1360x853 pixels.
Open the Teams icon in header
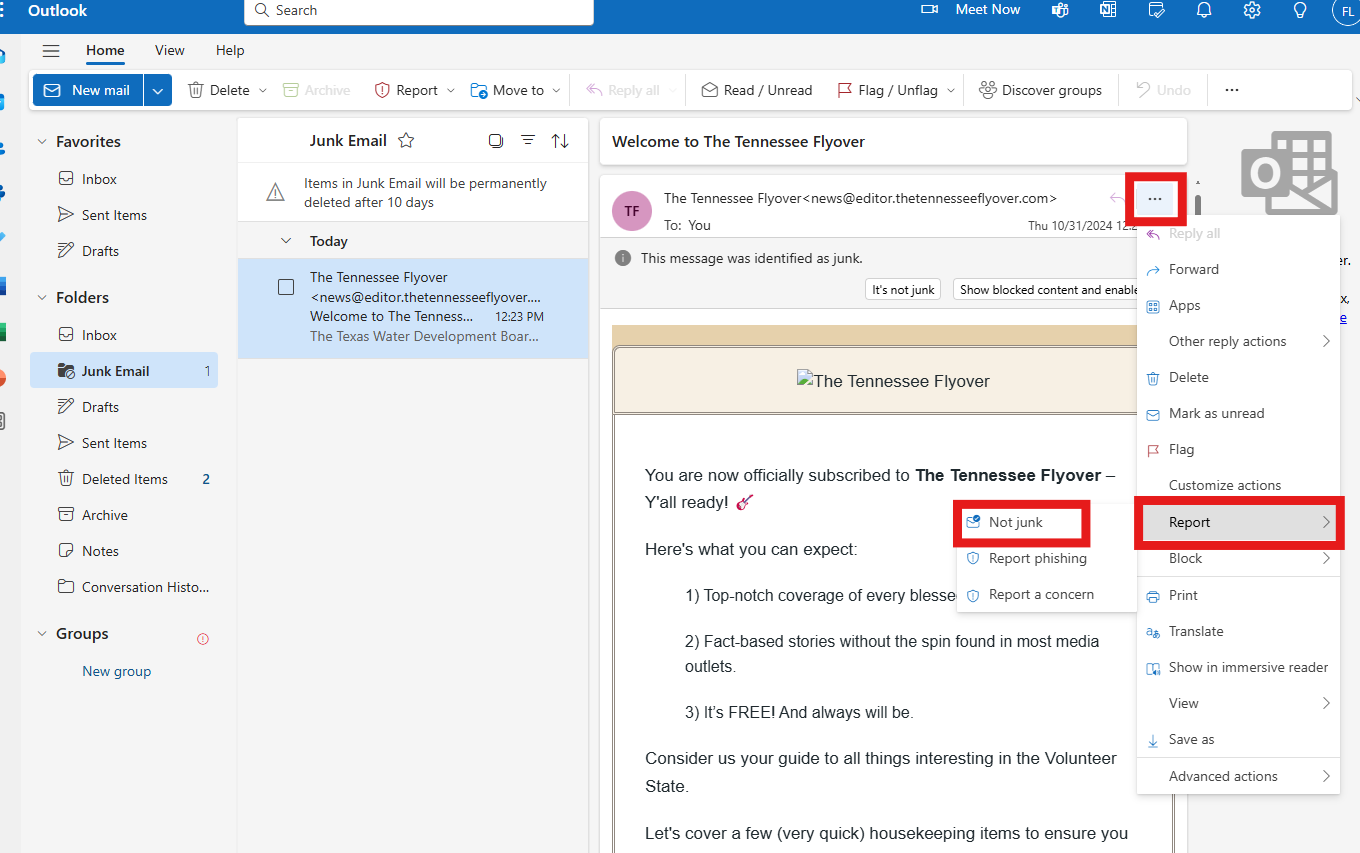pos(1060,10)
